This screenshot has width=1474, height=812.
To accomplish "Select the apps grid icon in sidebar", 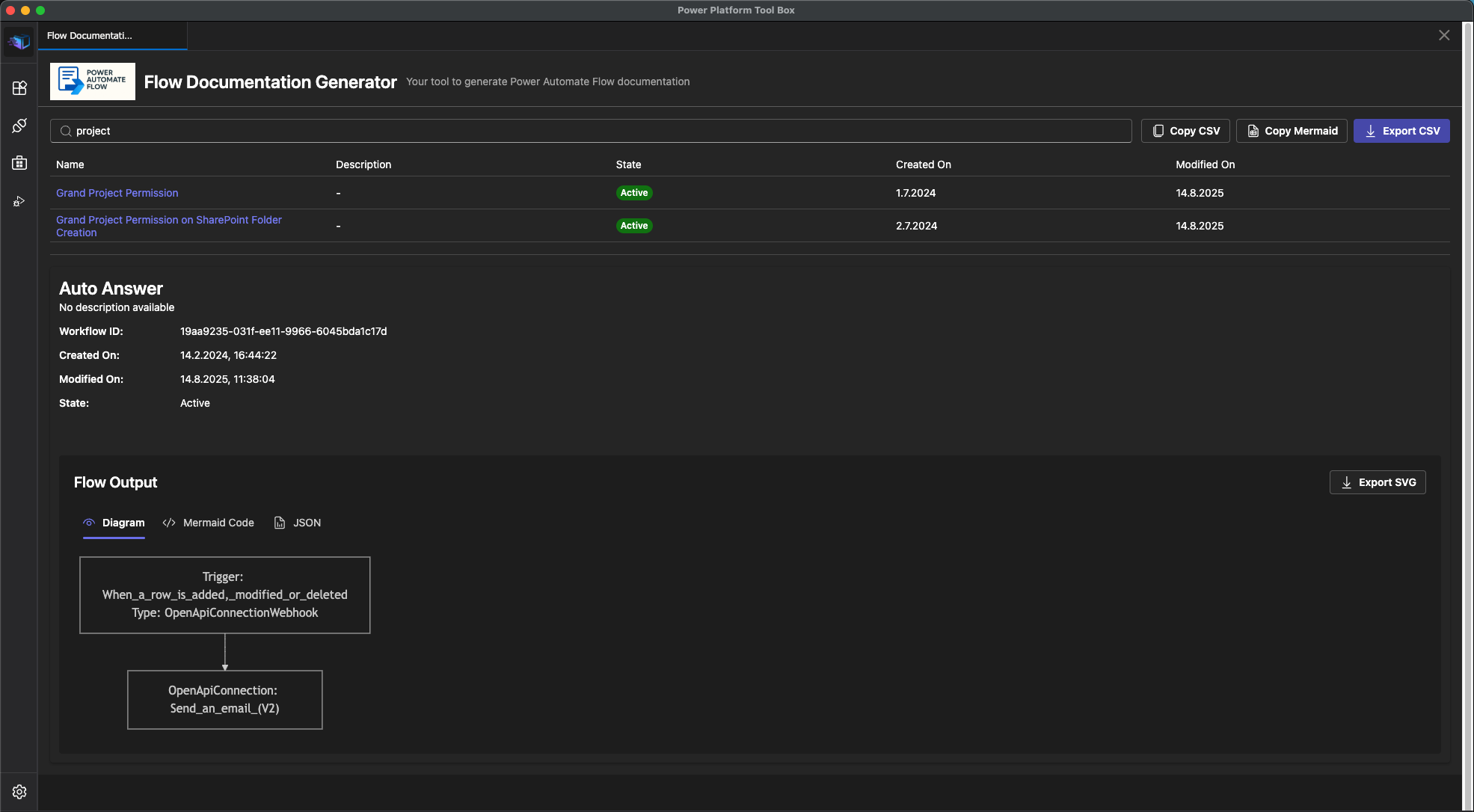I will tap(19, 87).
